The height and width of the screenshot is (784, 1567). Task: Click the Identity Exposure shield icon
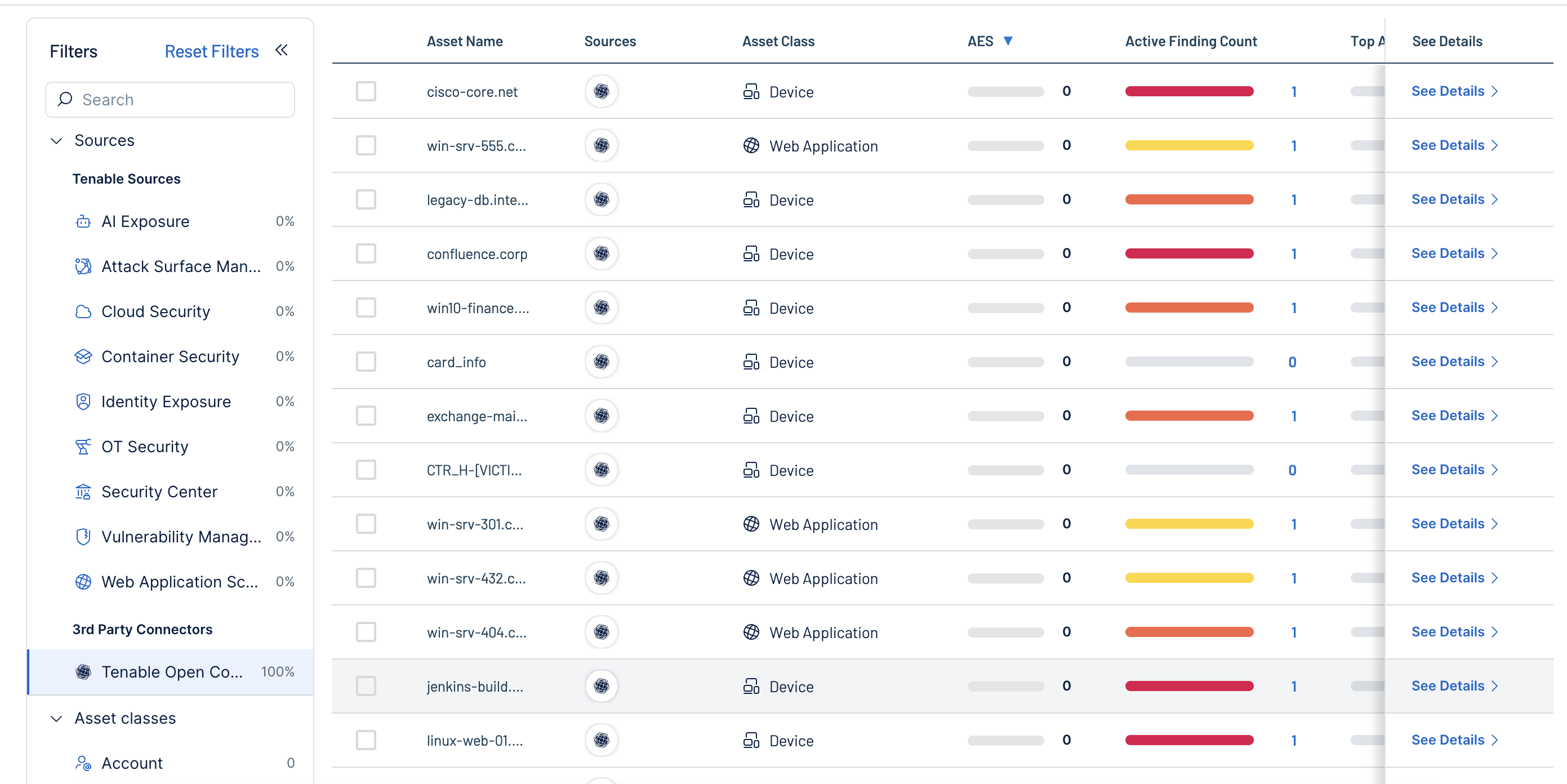(83, 402)
